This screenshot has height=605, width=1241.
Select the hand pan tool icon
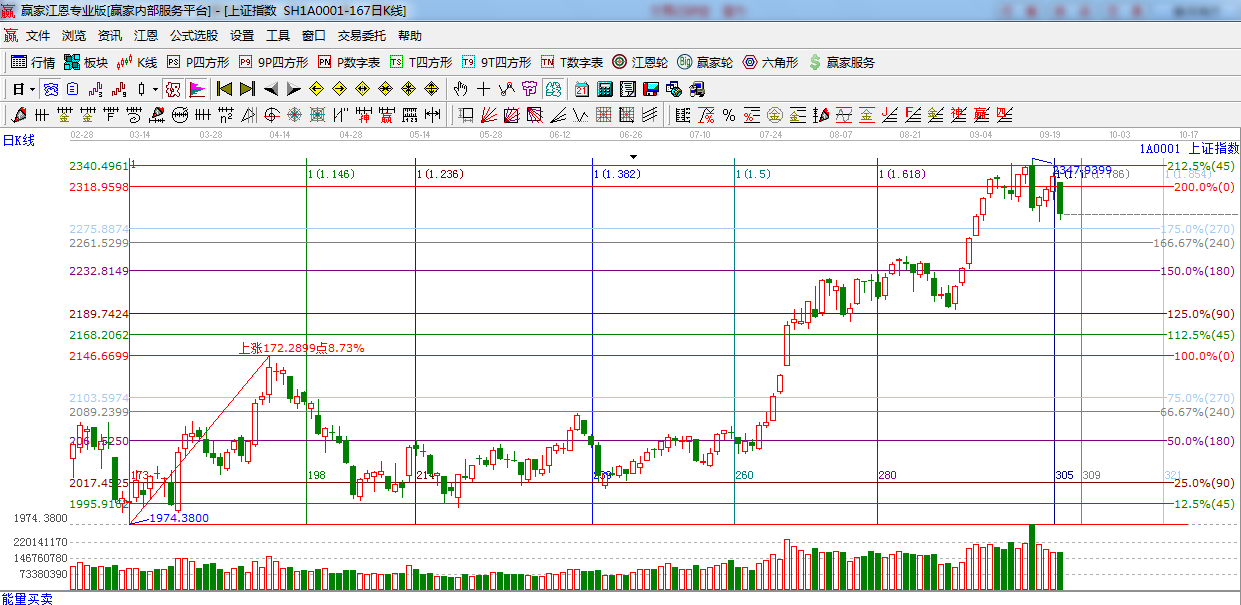tap(461, 89)
